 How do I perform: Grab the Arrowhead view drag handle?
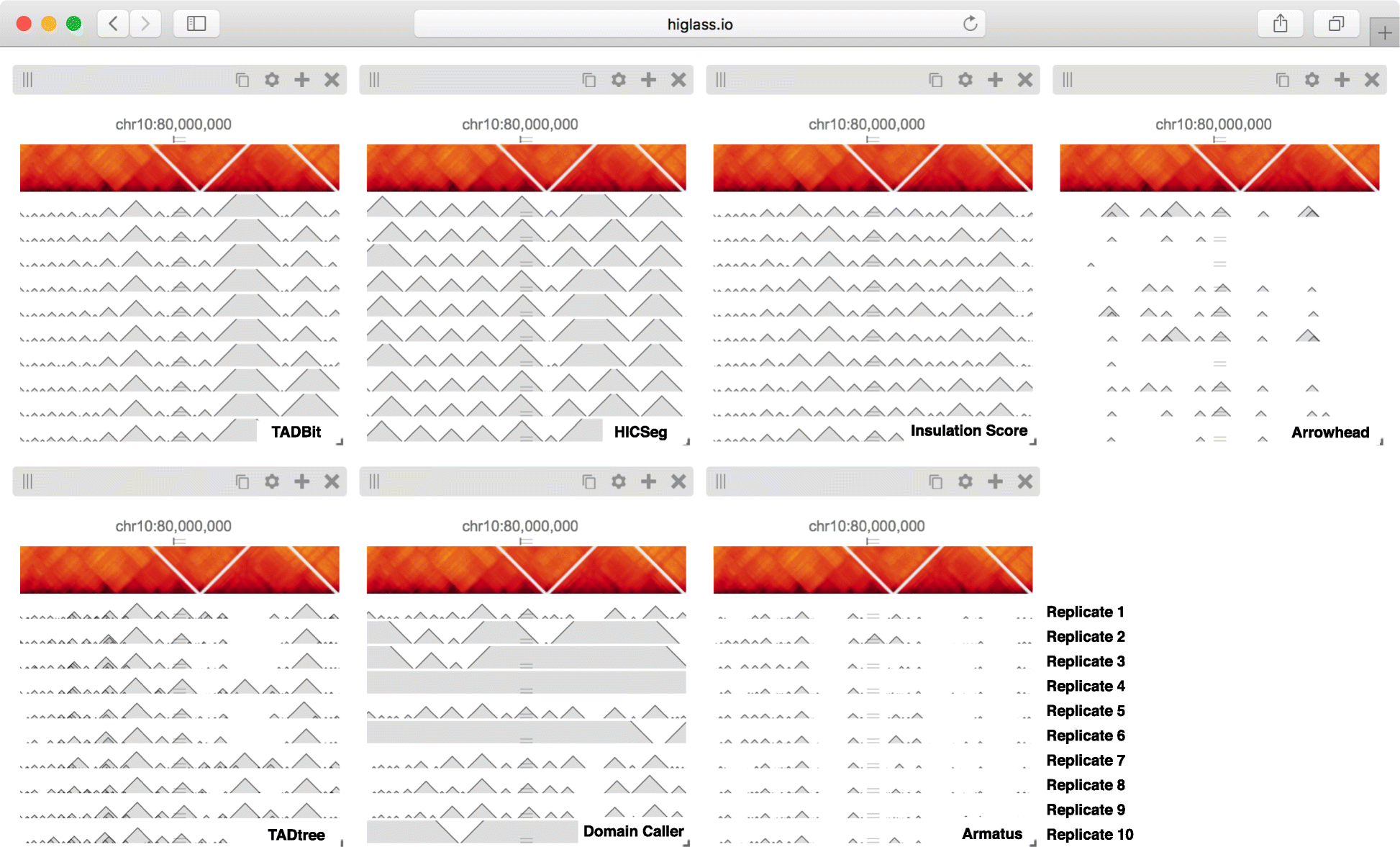1068,80
